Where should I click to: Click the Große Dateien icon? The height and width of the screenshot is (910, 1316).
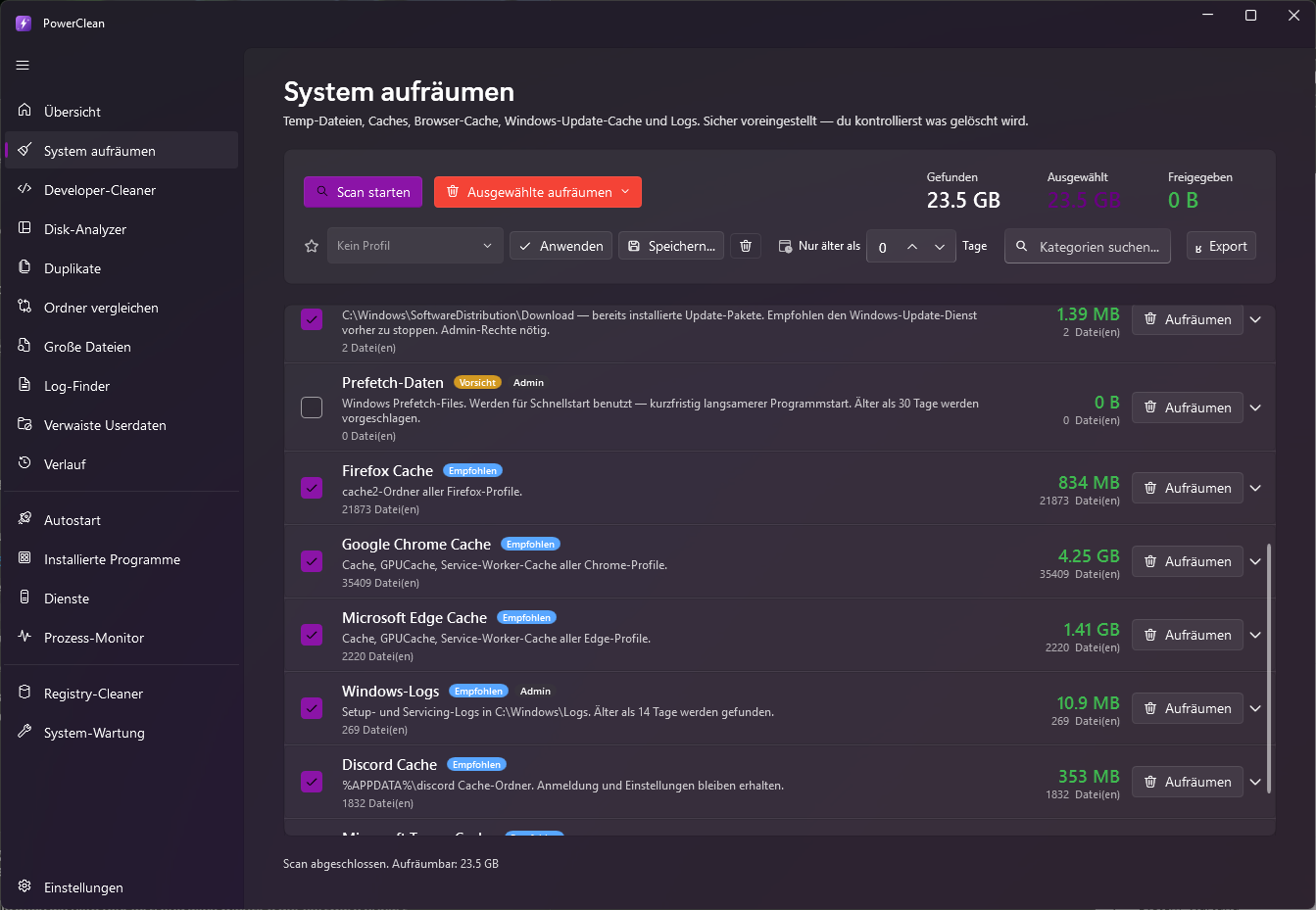[x=24, y=346]
